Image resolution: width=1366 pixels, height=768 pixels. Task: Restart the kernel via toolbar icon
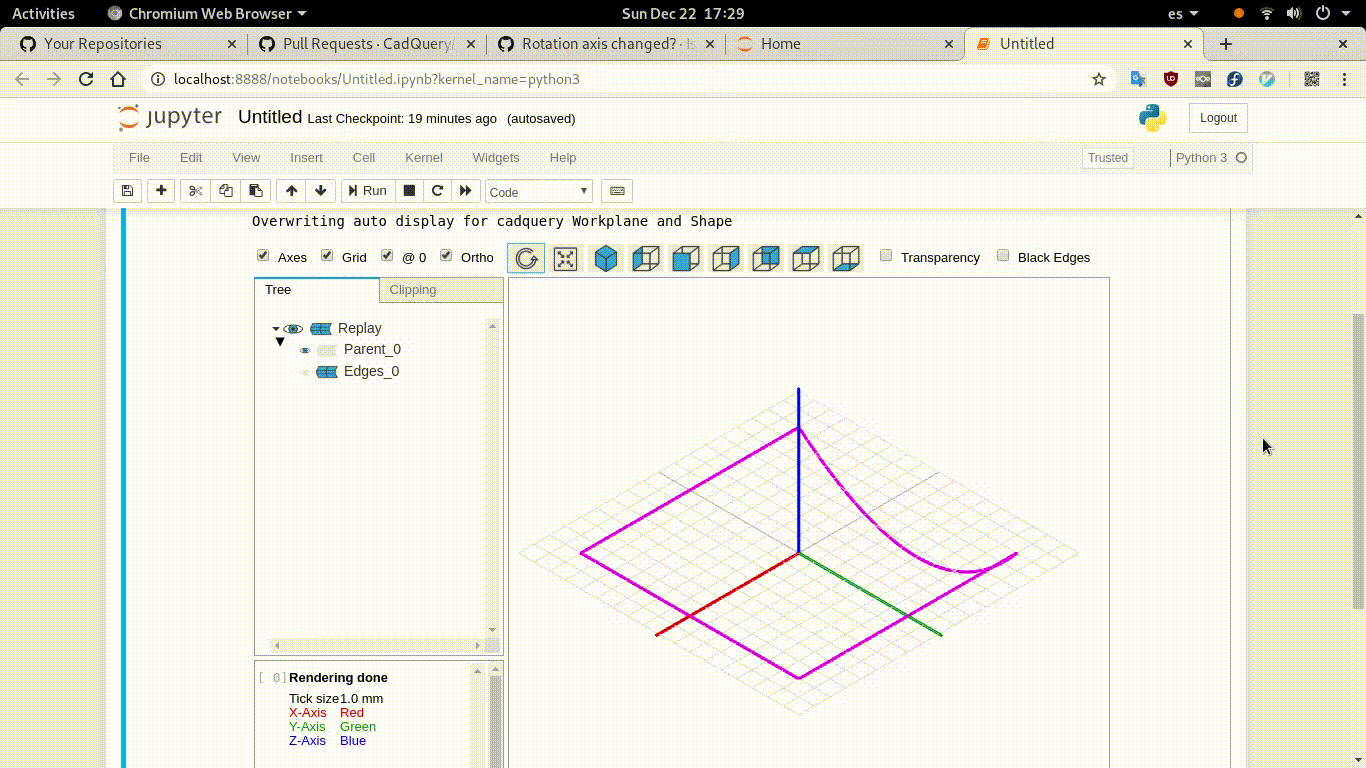(437, 191)
